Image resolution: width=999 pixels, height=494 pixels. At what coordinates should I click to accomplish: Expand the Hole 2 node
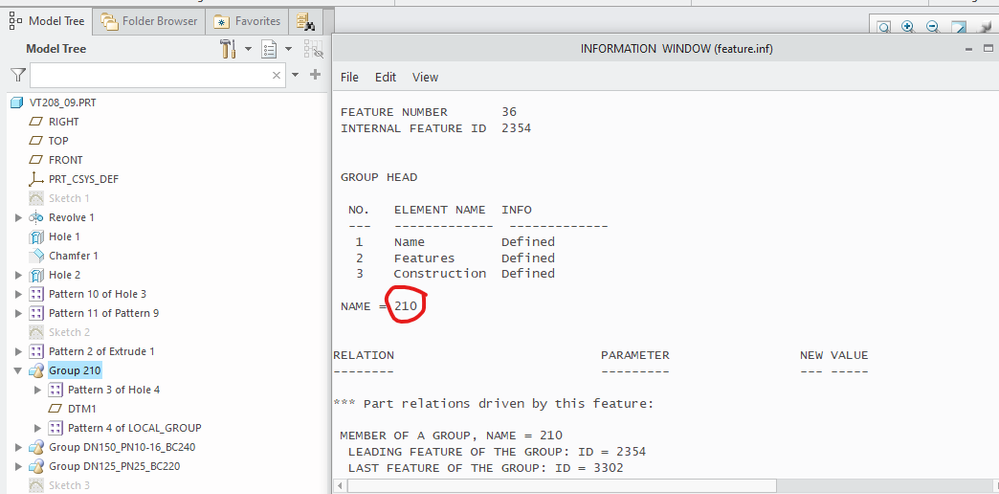point(18,275)
